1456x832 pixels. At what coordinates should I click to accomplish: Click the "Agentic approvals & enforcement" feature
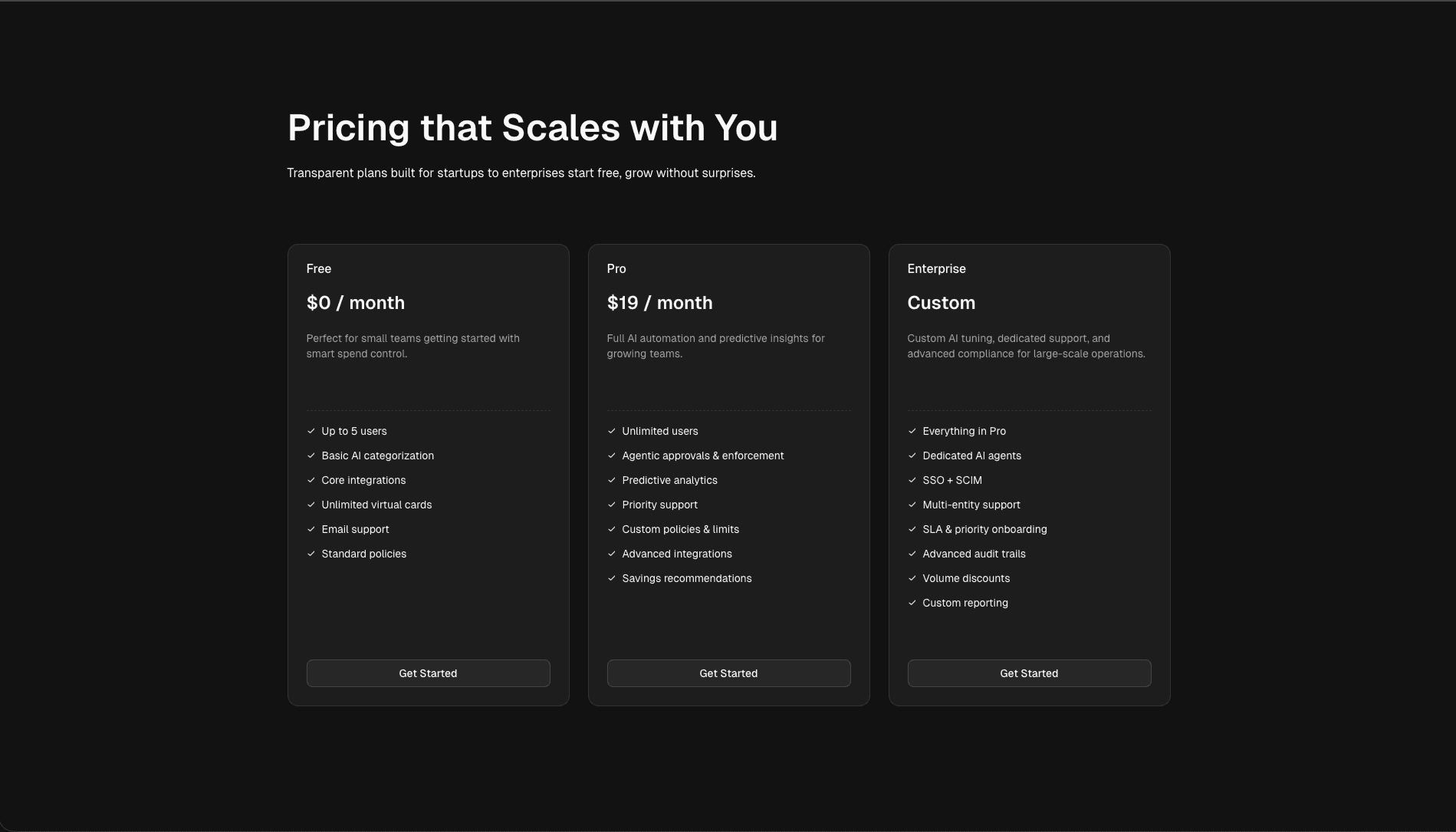click(x=702, y=455)
